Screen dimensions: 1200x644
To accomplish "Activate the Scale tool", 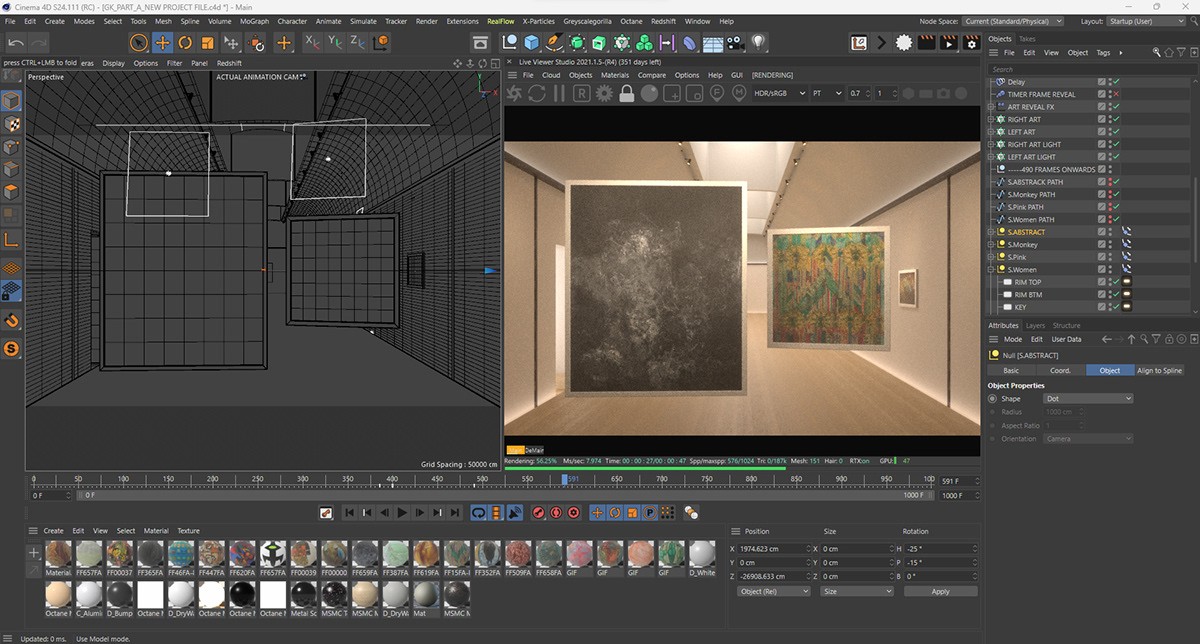I will pos(208,43).
